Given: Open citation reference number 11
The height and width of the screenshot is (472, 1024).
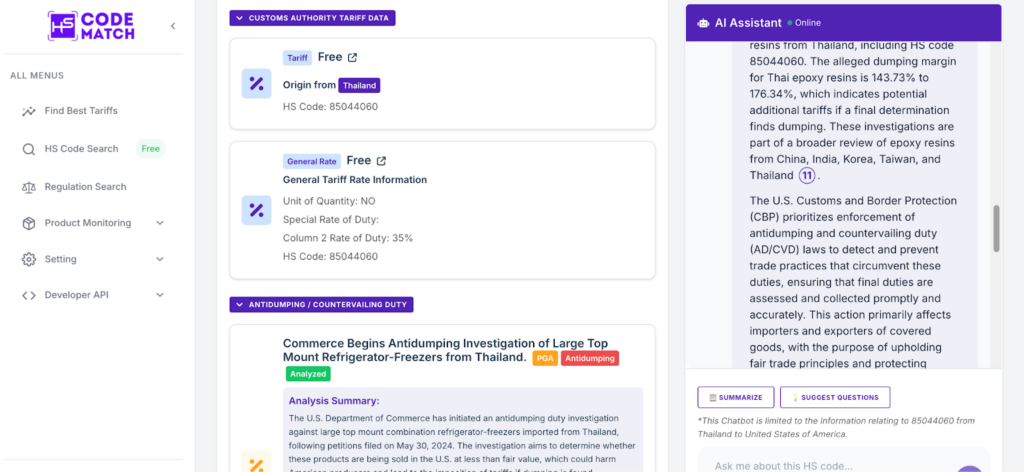Looking at the screenshot, I should point(807,176).
